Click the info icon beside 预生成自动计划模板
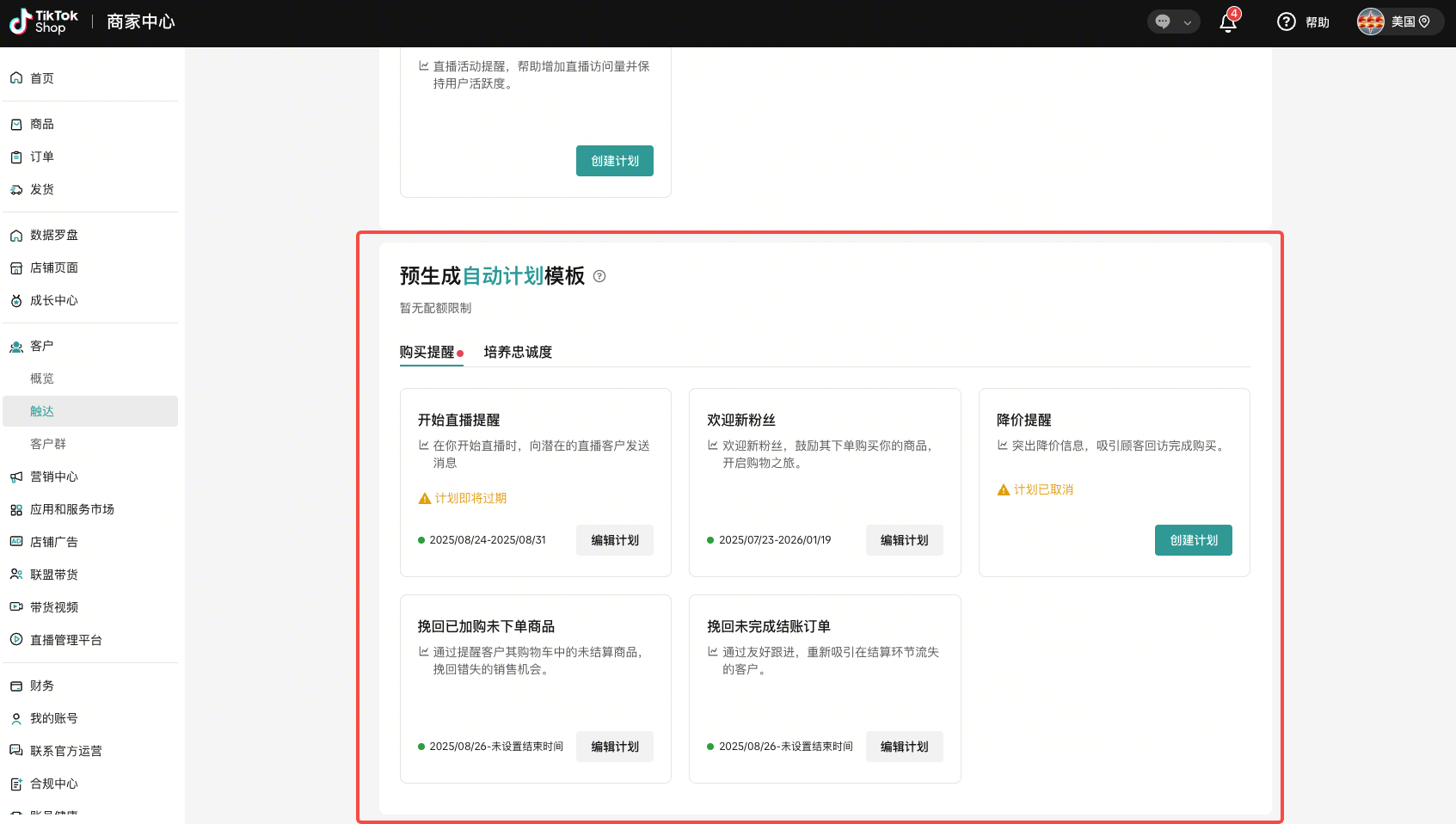The height and width of the screenshot is (824, 1456). click(599, 276)
